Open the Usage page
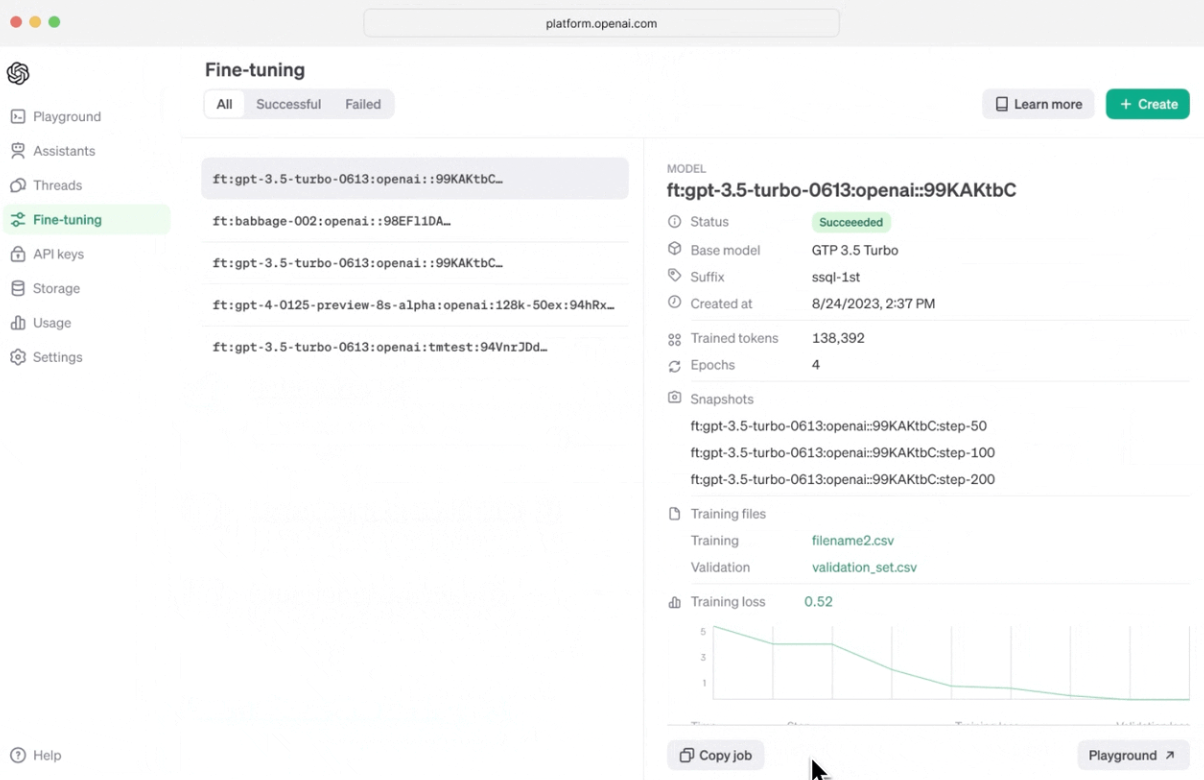Image resolution: width=1204 pixels, height=780 pixels. (52, 323)
